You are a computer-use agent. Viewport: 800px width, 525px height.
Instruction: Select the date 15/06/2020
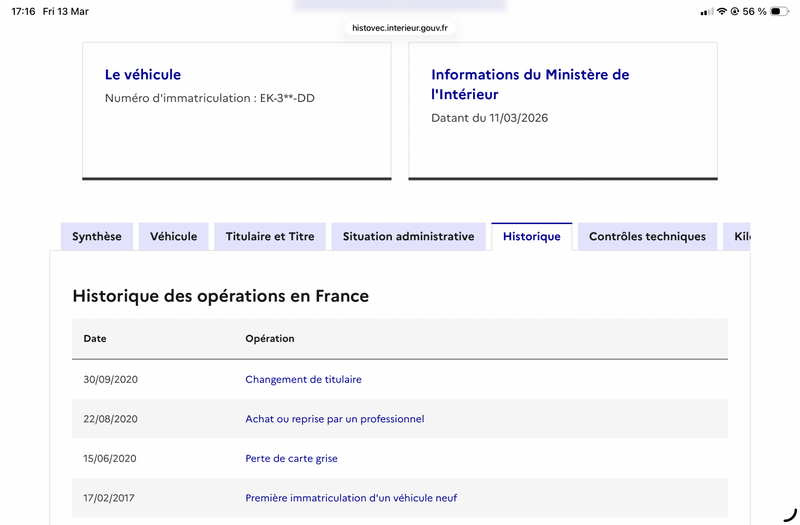click(110, 459)
